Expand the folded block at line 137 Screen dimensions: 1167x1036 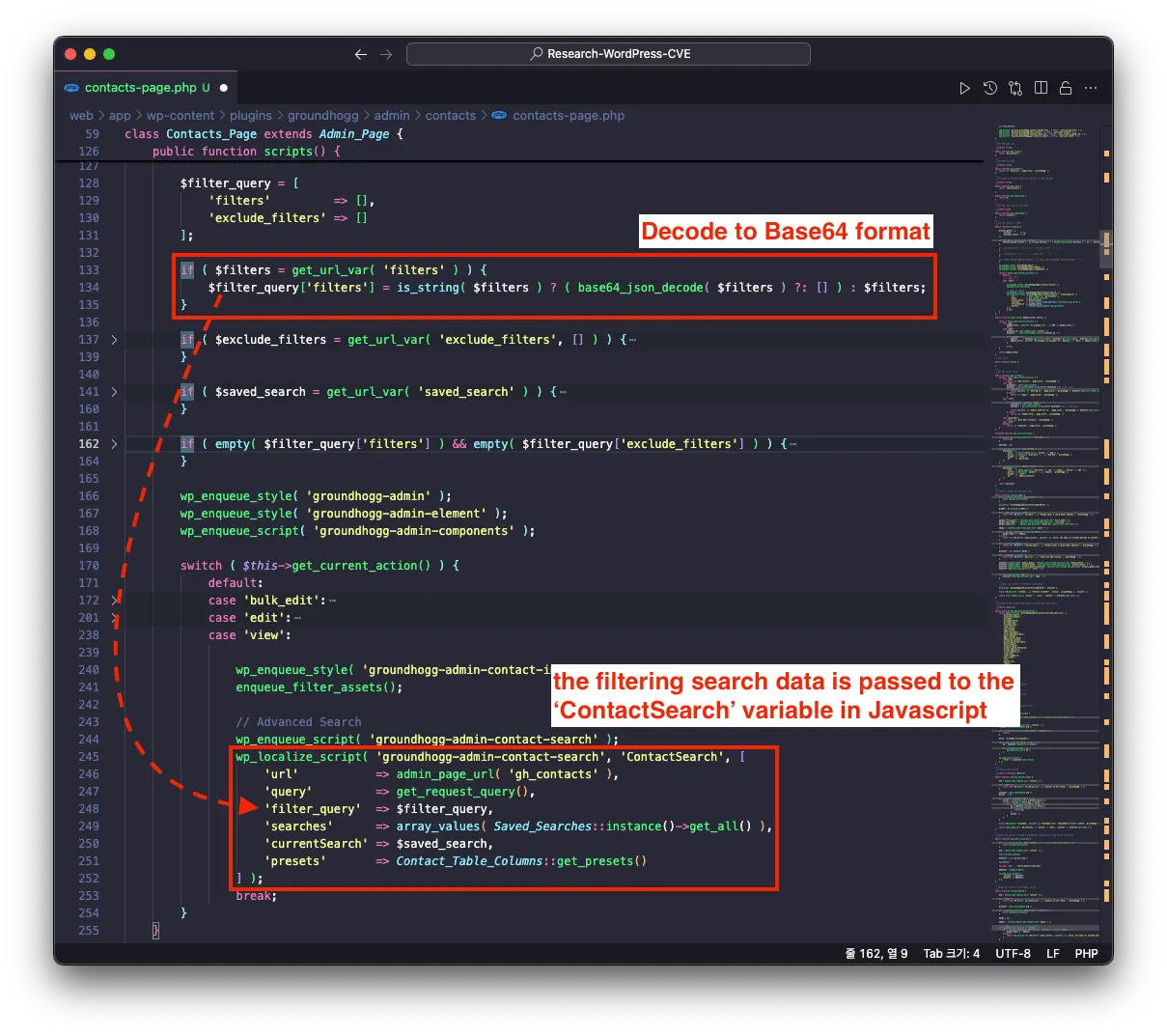(x=114, y=340)
